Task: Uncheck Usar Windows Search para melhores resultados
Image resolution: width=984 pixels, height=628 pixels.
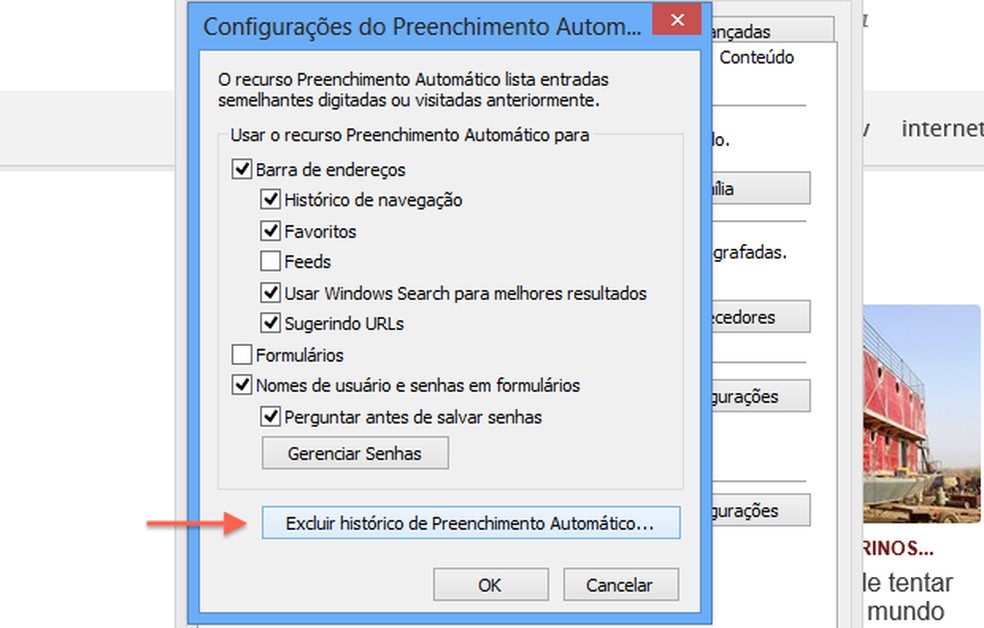Action: (x=270, y=292)
